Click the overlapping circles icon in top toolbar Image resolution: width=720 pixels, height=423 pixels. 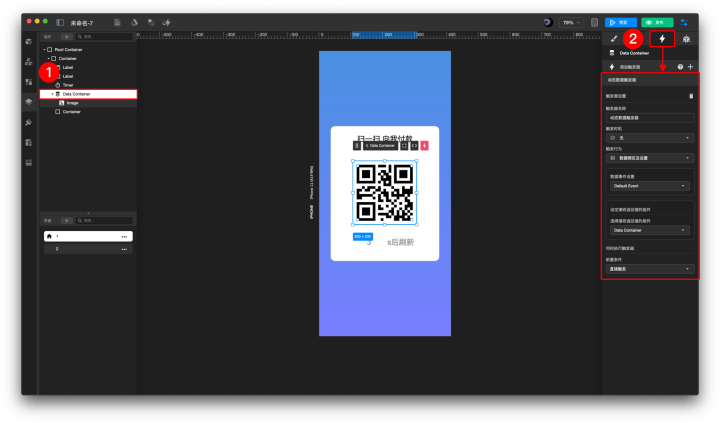[151, 22]
